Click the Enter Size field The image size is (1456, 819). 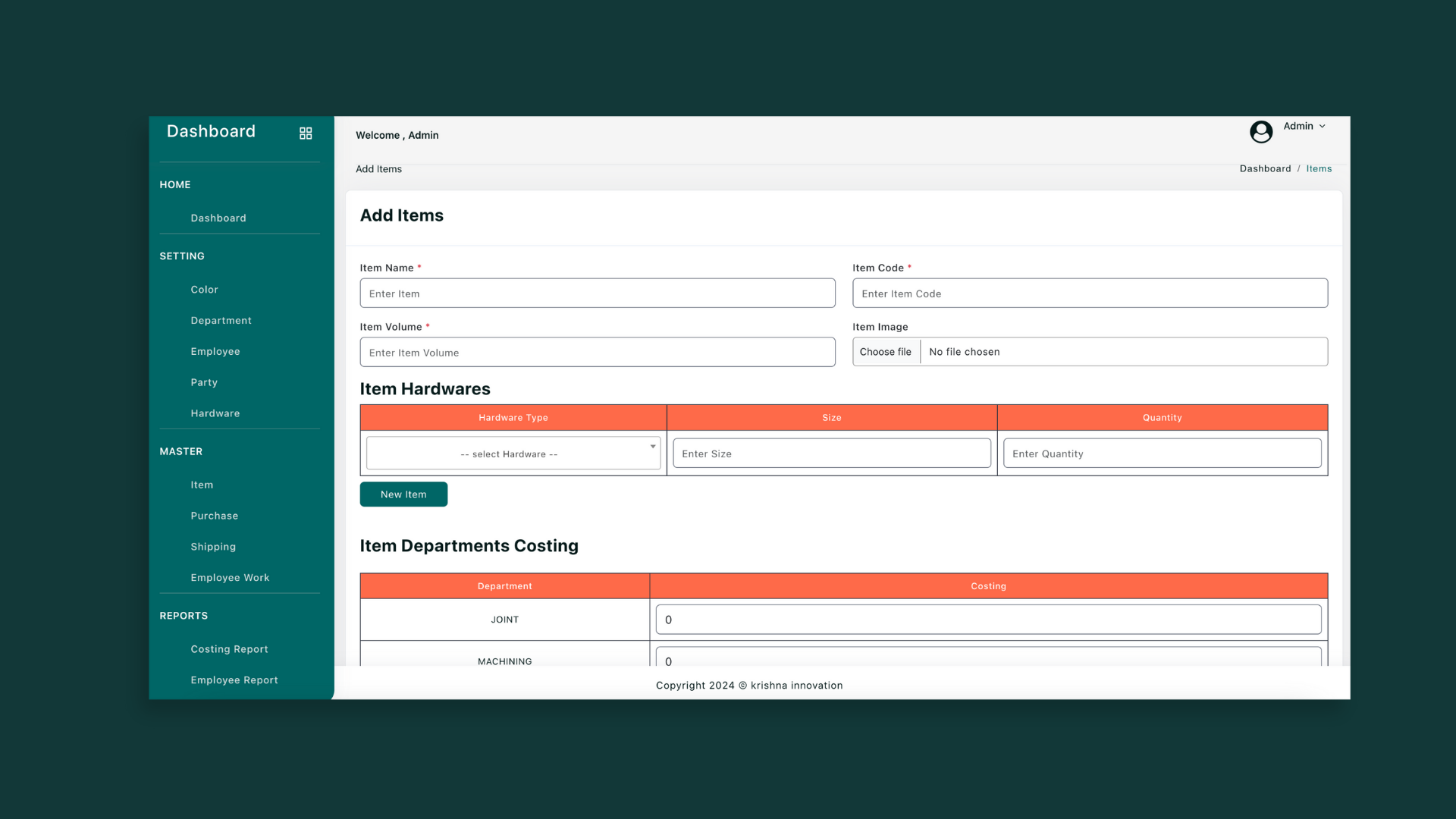831,453
